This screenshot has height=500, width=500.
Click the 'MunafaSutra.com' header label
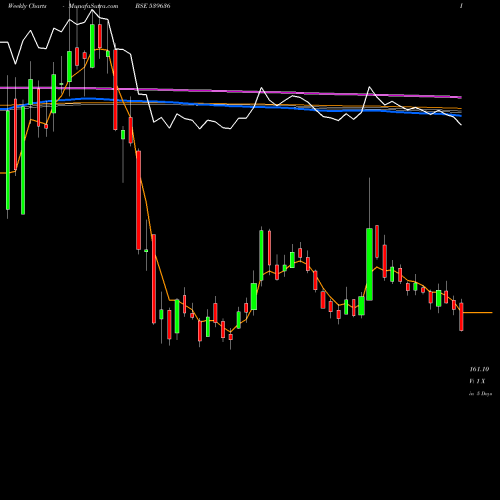[93, 6]
